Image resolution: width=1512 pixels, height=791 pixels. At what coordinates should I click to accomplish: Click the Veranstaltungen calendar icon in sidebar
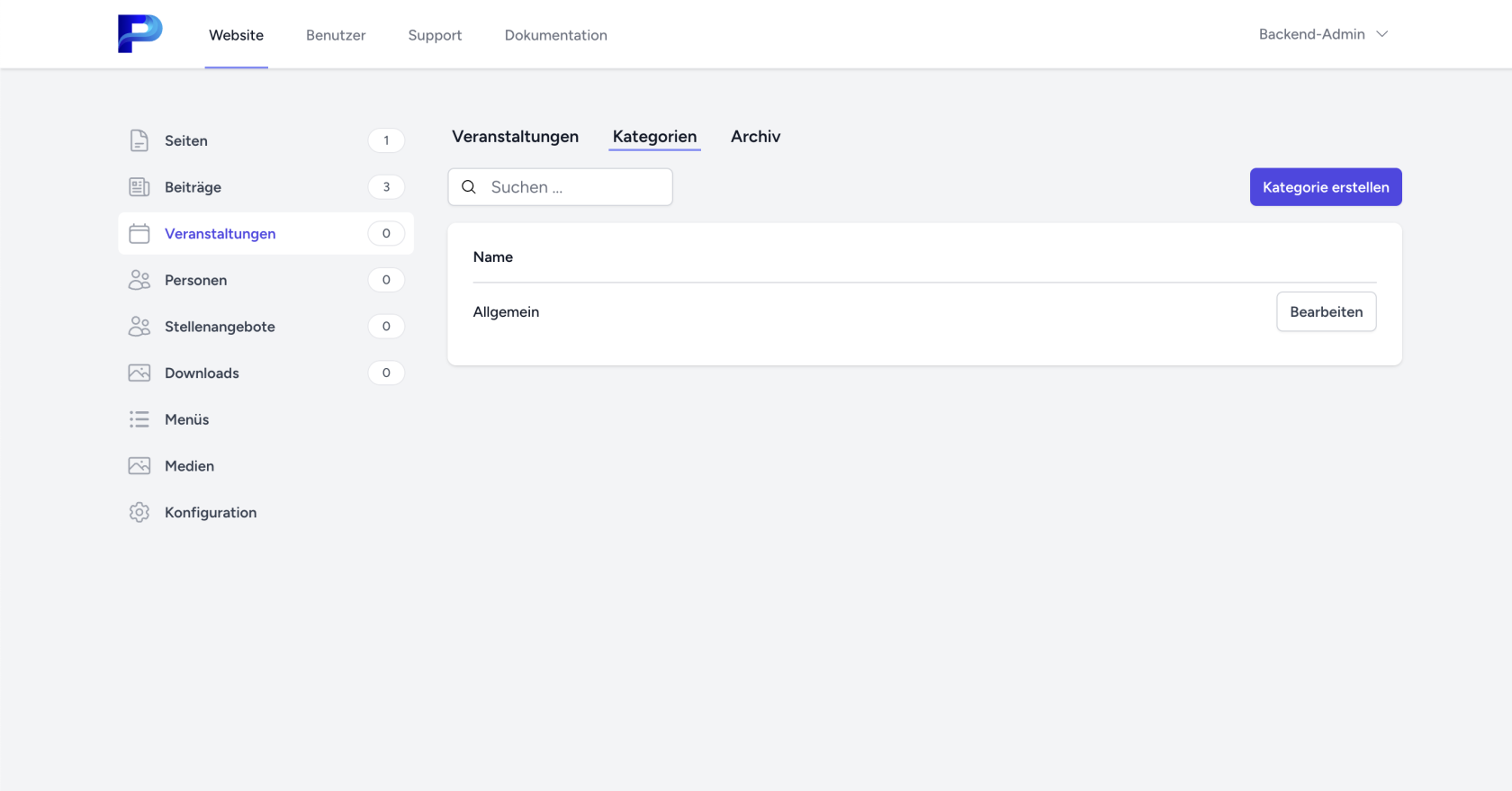click(139, 234)
